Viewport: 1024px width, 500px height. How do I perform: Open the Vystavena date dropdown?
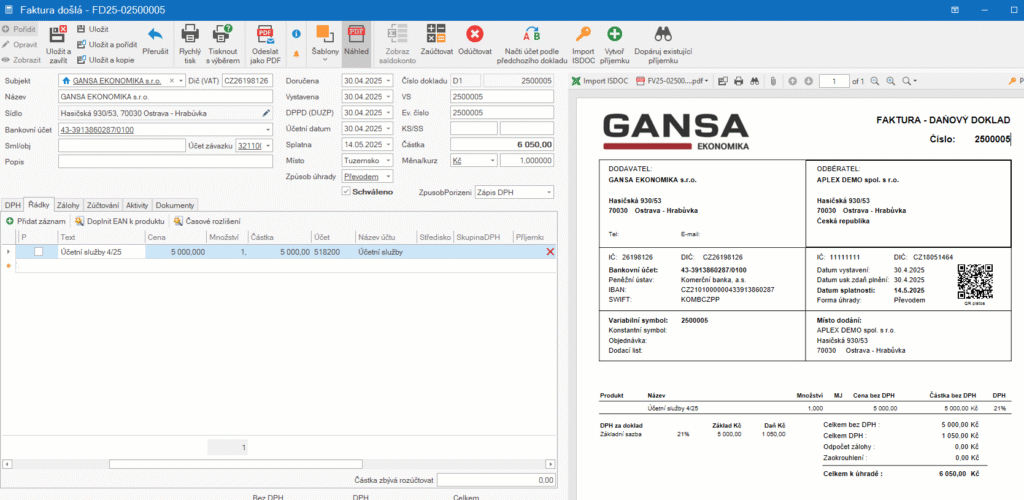tap(389, 97)
